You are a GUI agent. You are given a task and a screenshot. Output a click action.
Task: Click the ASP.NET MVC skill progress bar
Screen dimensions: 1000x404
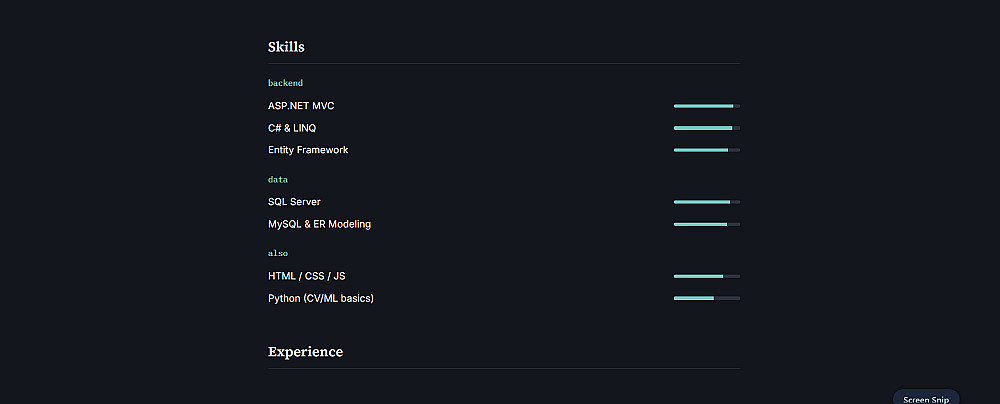[707, 106]
